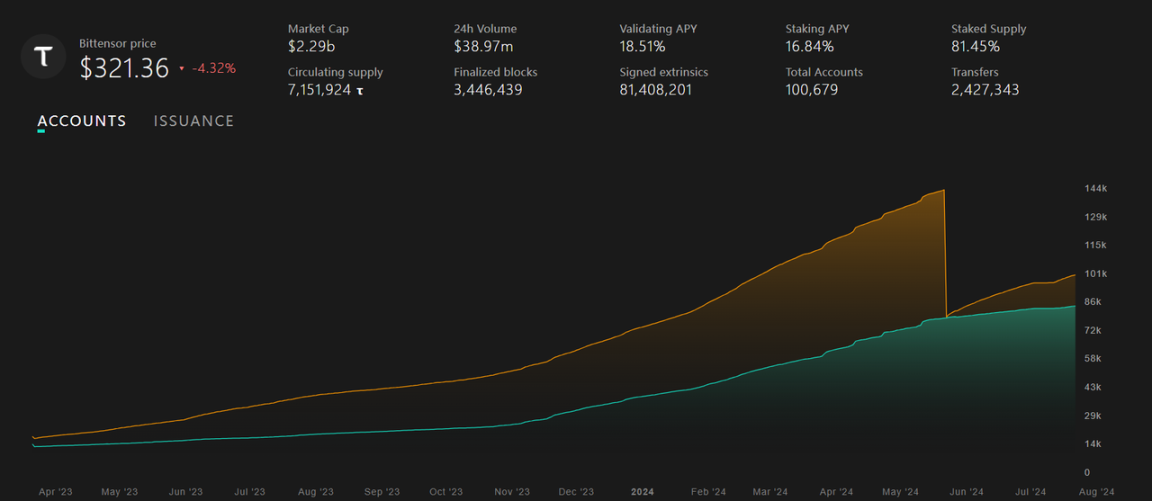Click the Apr '23 label on the x-axis
Screen dimensions: 1152x501
[56, 492]
